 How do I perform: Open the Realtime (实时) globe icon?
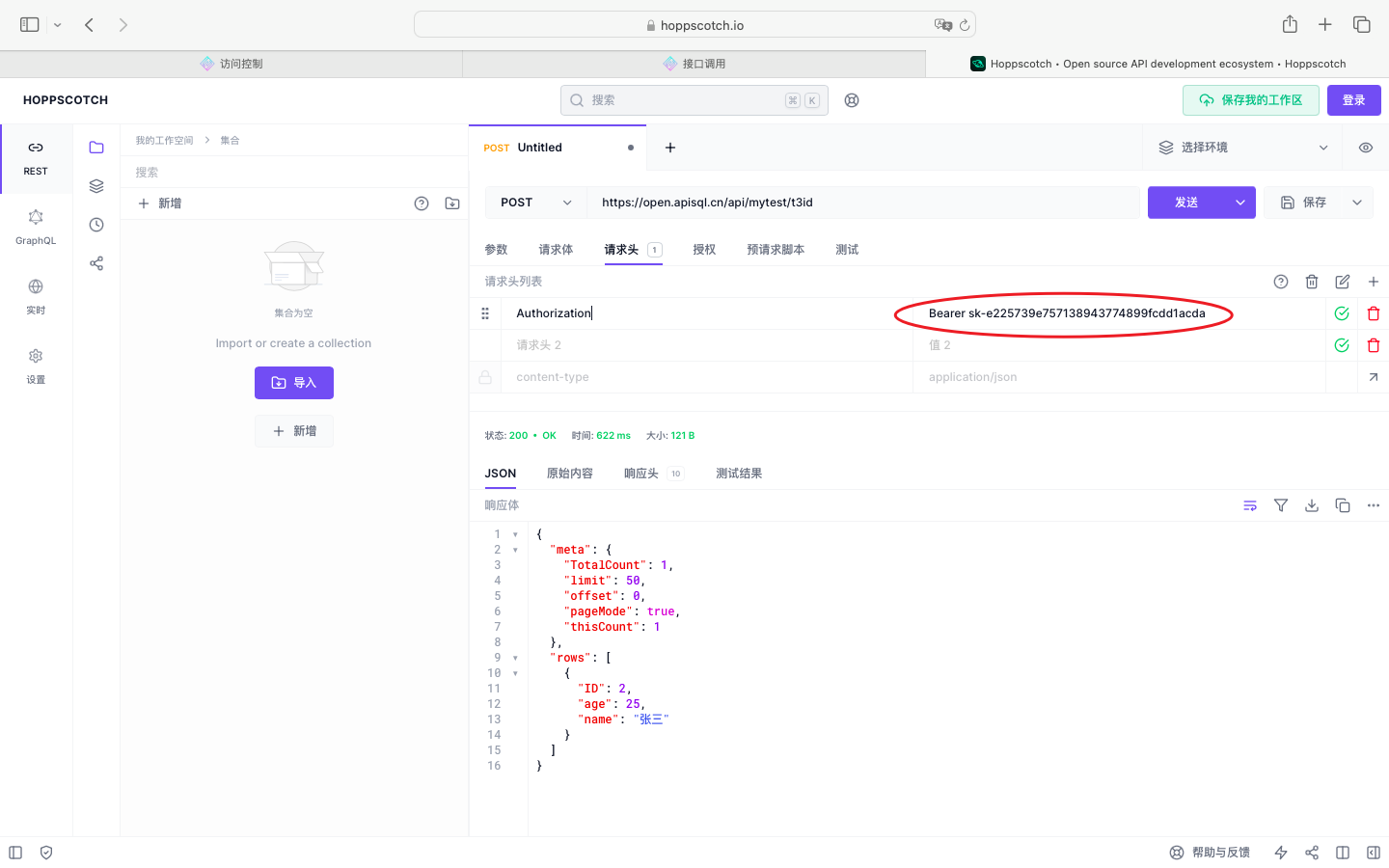click(x=36, y=295)
